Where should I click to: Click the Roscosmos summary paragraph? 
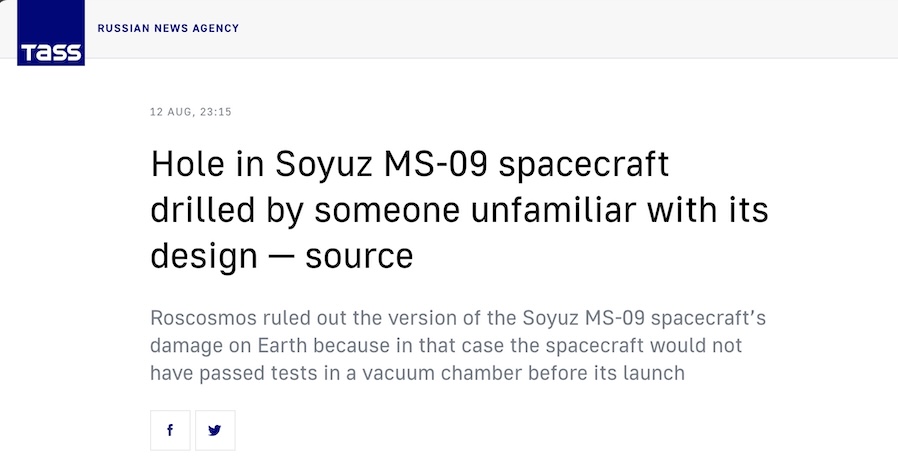(458, 345)
